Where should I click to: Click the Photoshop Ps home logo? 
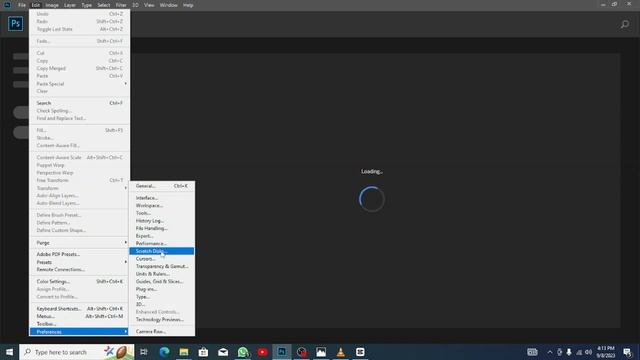coord(16,24)
